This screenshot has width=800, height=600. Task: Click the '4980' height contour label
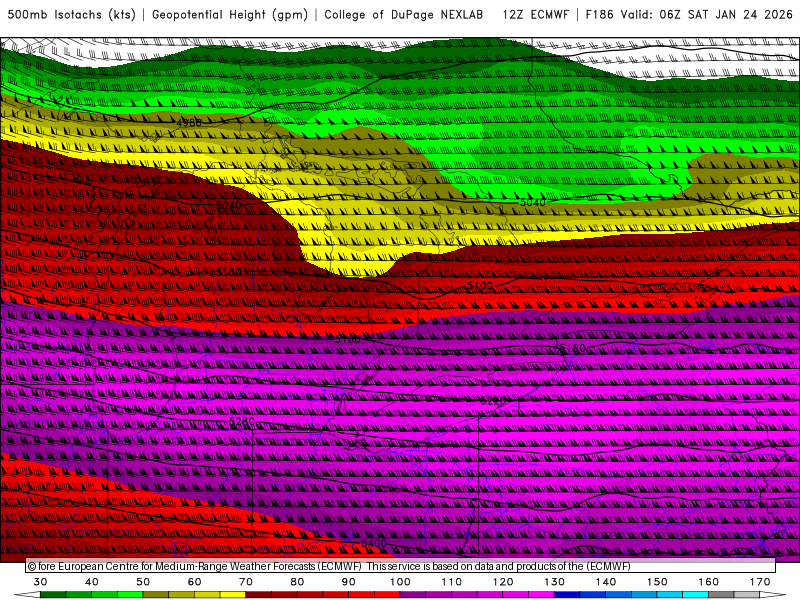pyautogui.click(x=189, y=123)
